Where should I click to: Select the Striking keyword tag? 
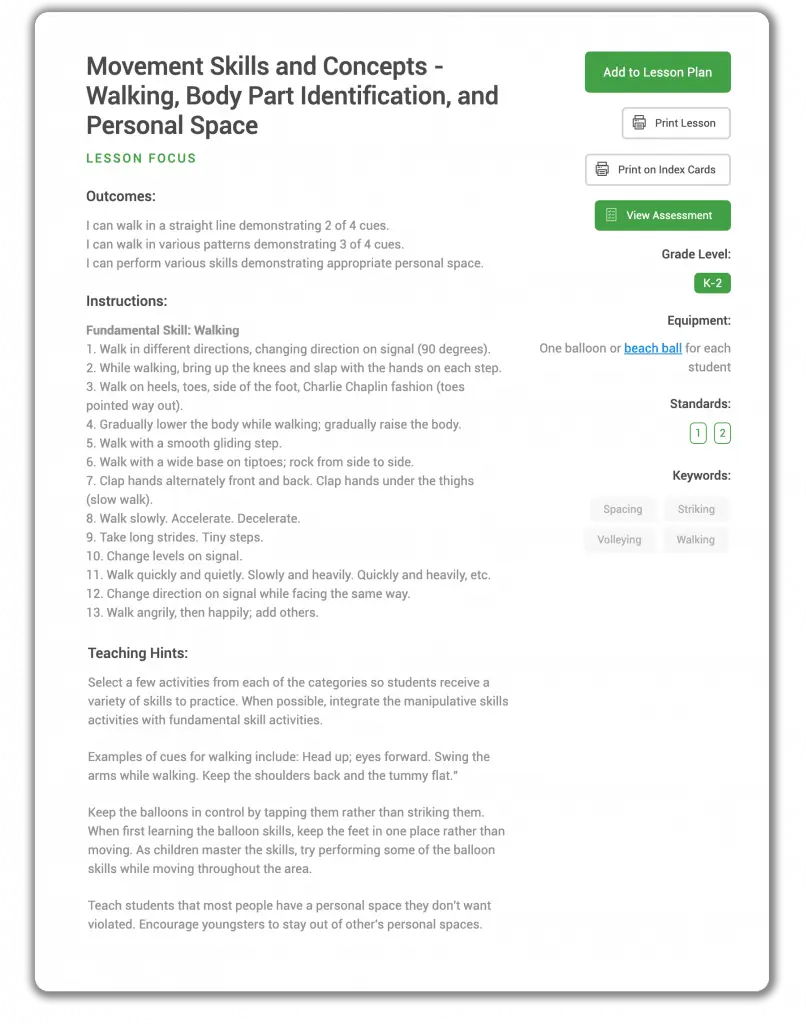(x=696, y=509)
